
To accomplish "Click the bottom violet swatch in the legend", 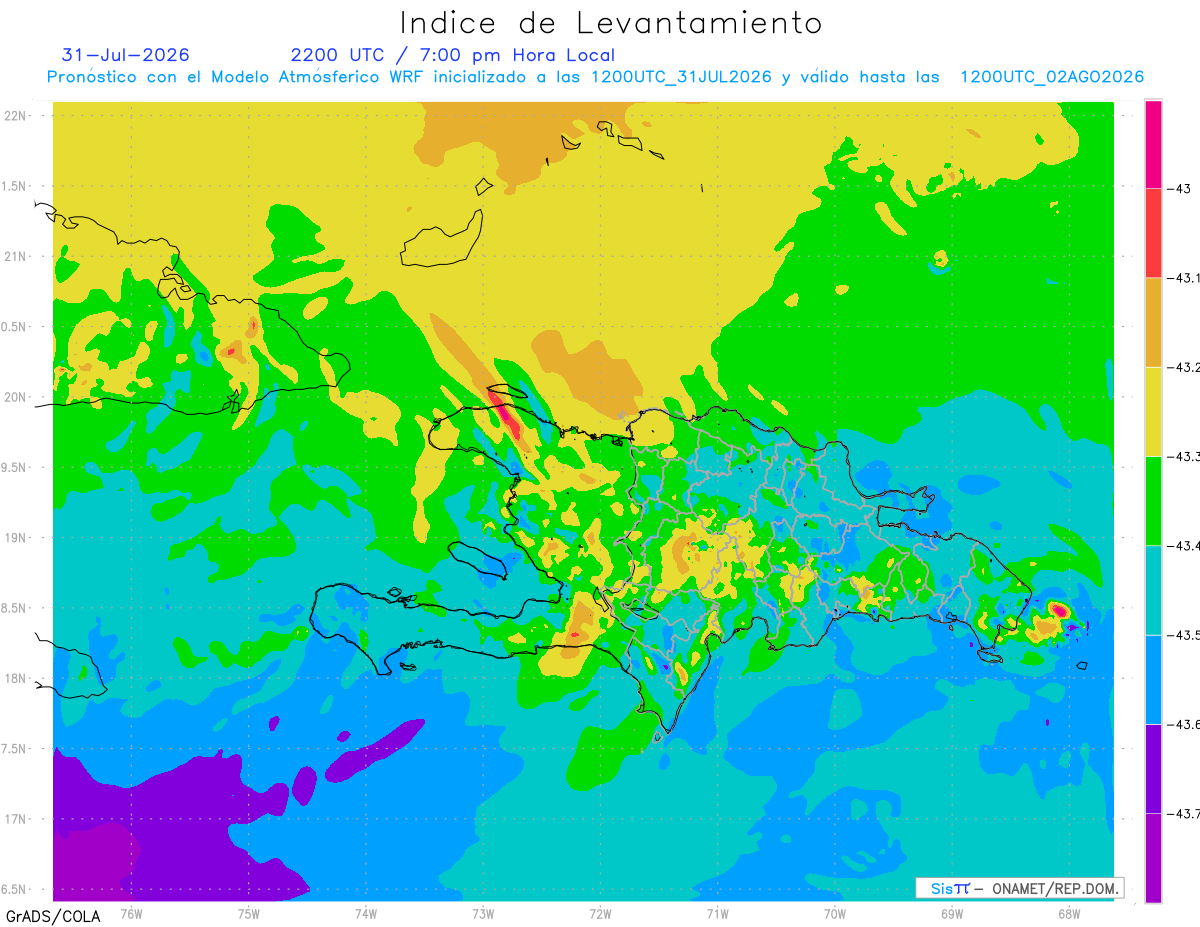I will (x=1153, y=857).
